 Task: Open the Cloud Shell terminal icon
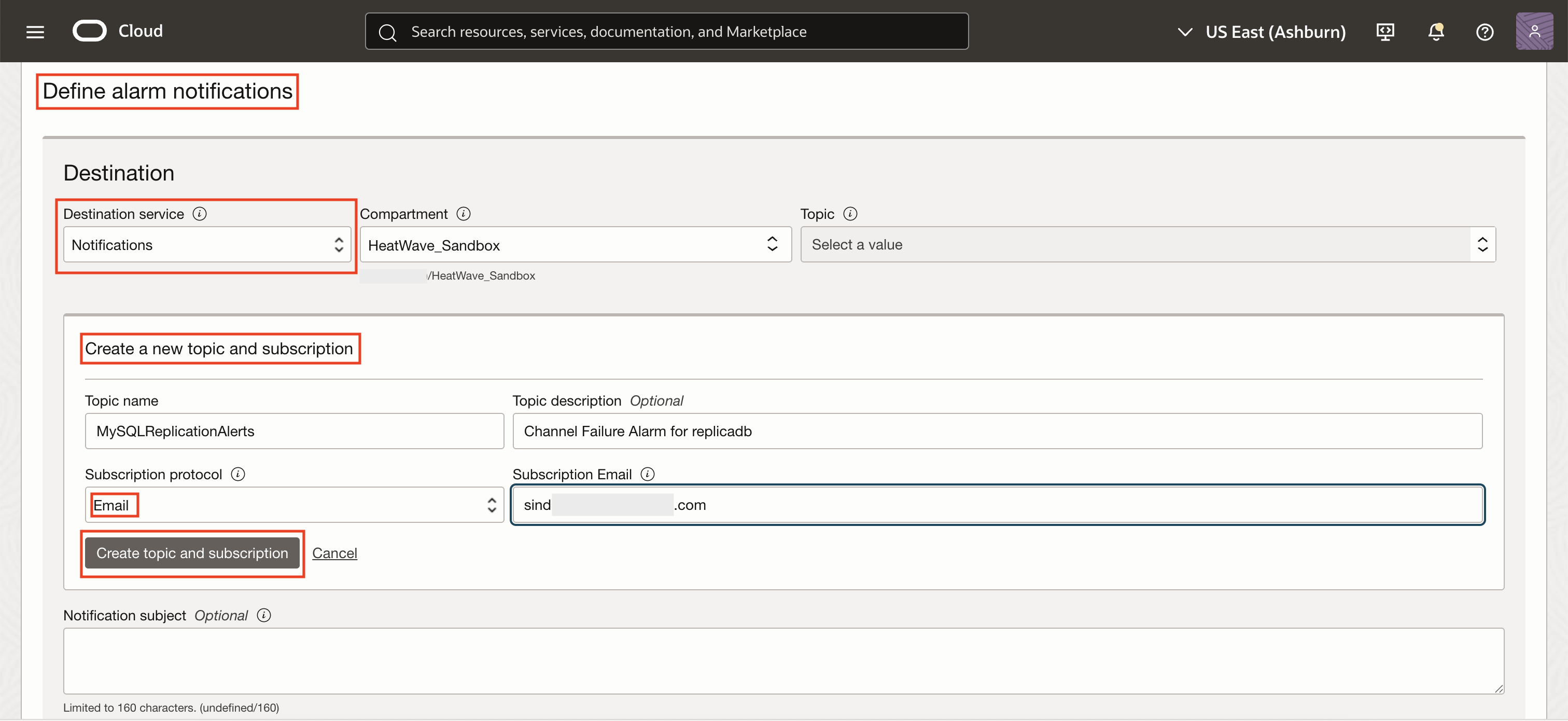coord(1385,31)
